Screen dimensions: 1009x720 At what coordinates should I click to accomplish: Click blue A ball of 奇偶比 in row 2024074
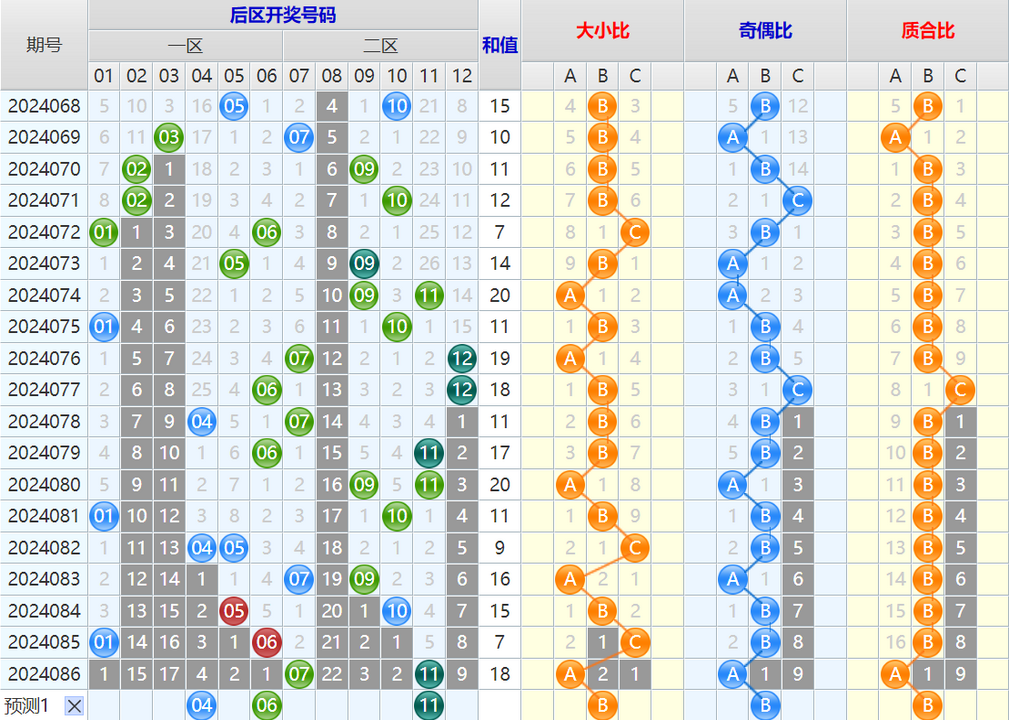point(732,295)
